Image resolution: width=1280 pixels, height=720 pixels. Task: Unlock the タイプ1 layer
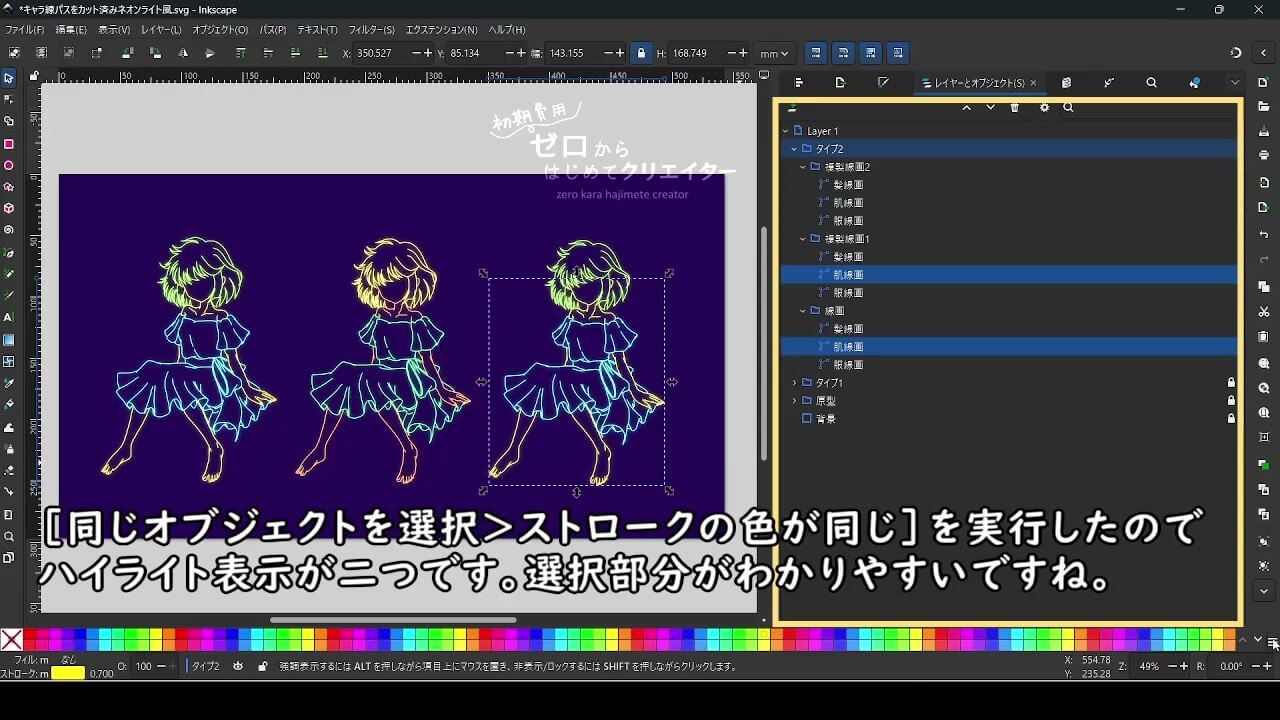click(x=1231, y=383)
